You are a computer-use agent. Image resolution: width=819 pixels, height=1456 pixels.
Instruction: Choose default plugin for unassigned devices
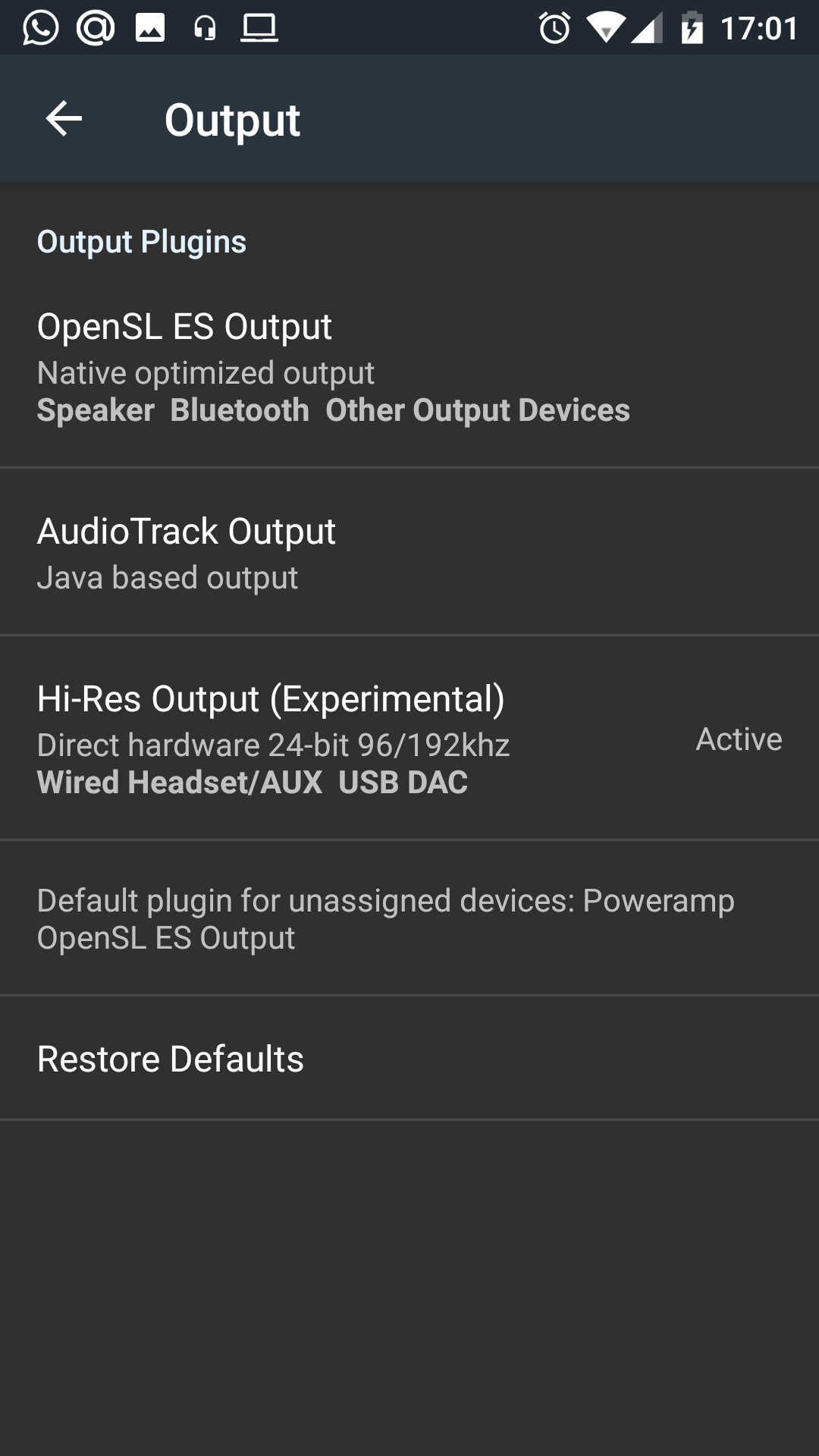(x=409, y=918)
